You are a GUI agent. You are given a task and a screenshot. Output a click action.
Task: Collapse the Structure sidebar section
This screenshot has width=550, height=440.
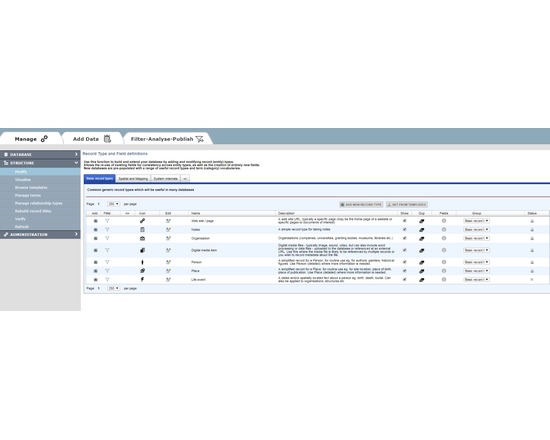(x=40, y=163)
